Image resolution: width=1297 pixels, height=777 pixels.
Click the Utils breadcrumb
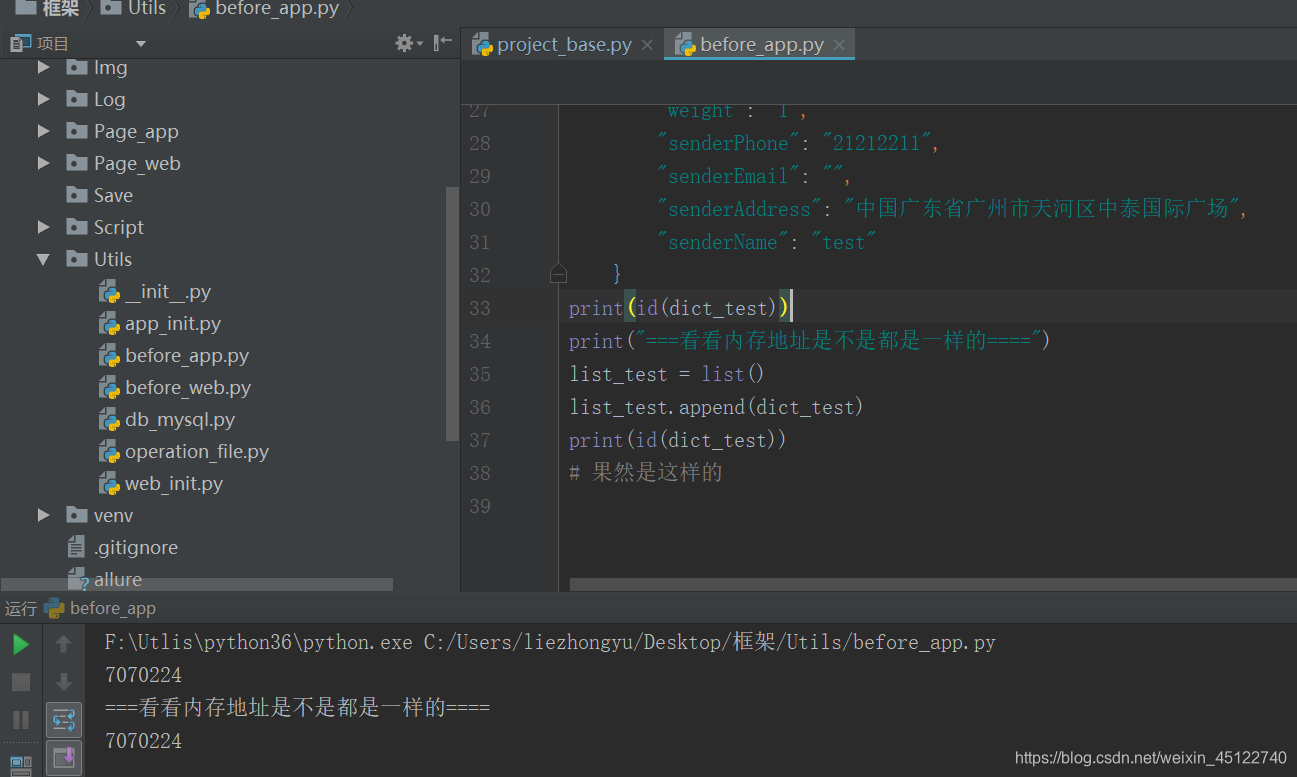pyautogui.click(x=135, y=9)
